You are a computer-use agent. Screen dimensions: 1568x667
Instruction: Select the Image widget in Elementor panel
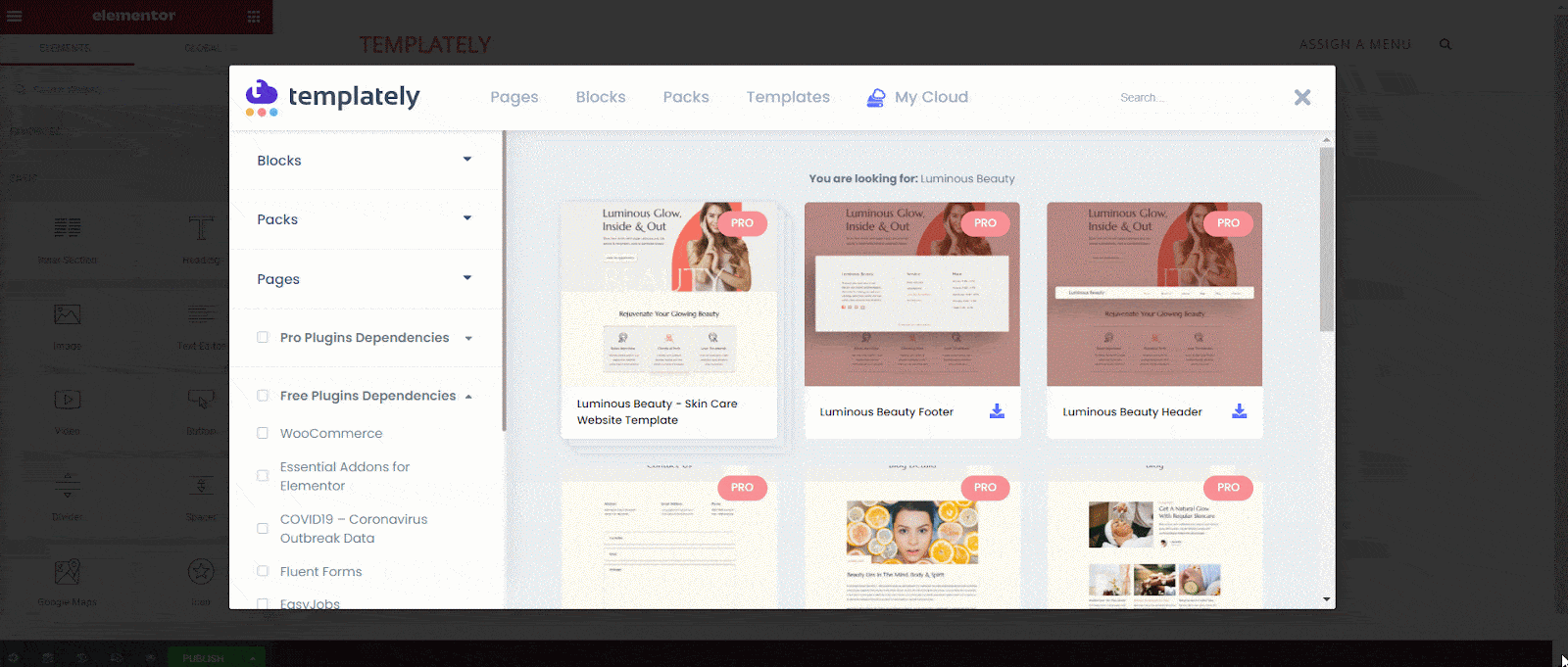(x=68, y=325)
